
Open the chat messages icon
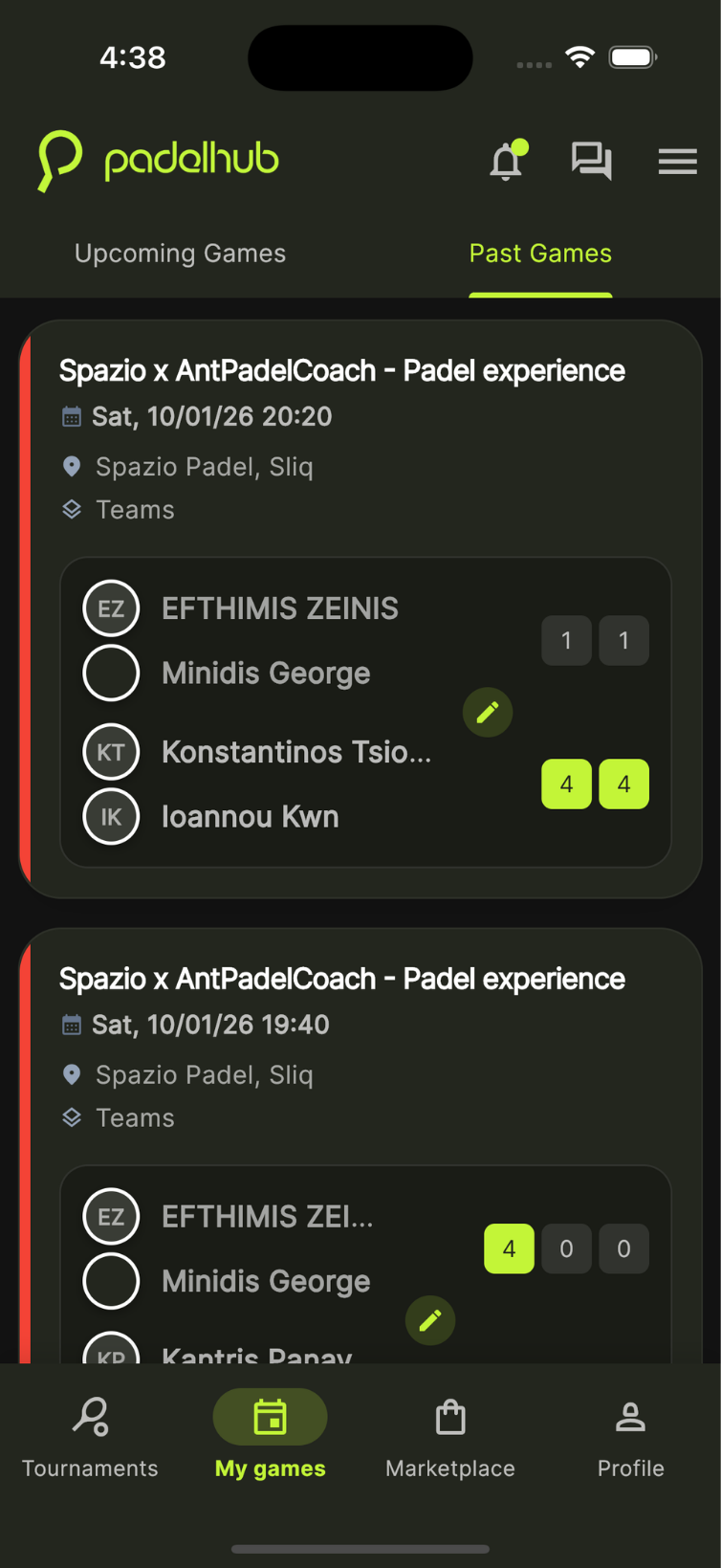pos(591,161)
